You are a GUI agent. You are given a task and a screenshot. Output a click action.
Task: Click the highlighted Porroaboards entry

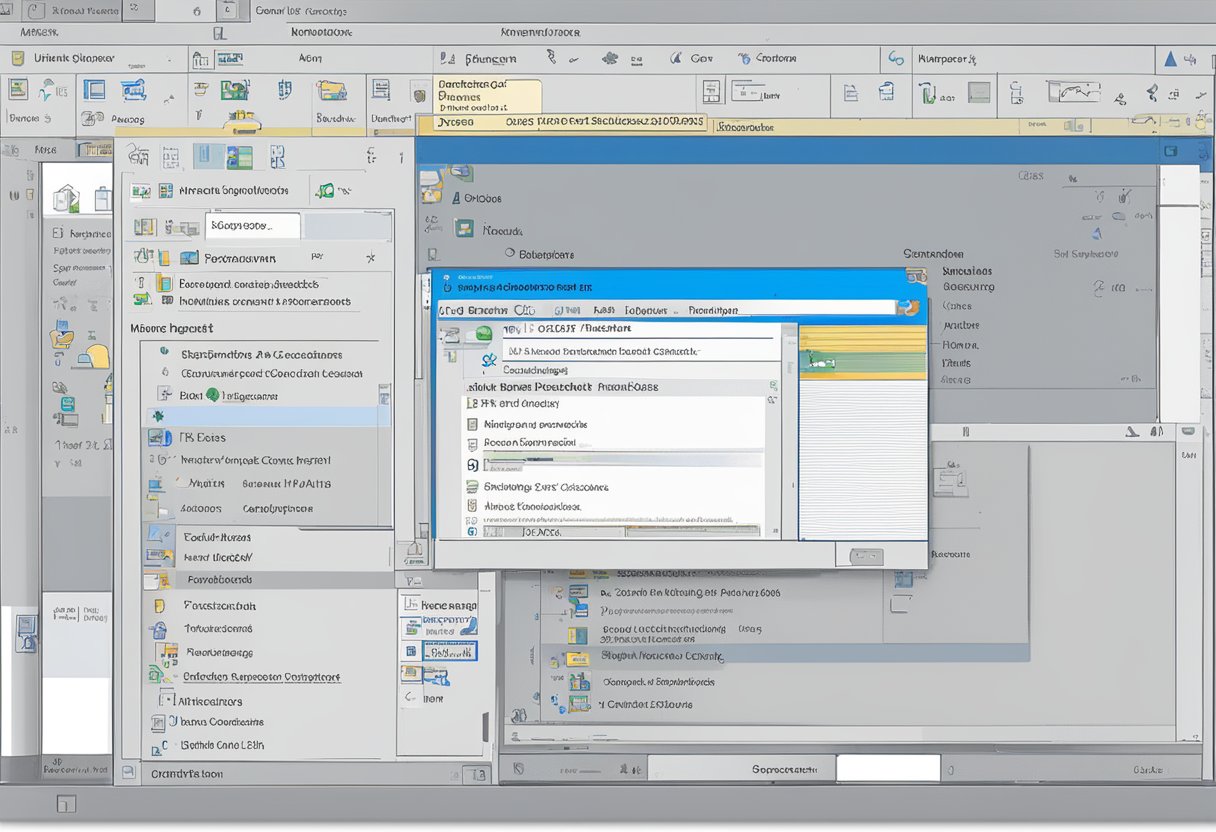[221, 579]
